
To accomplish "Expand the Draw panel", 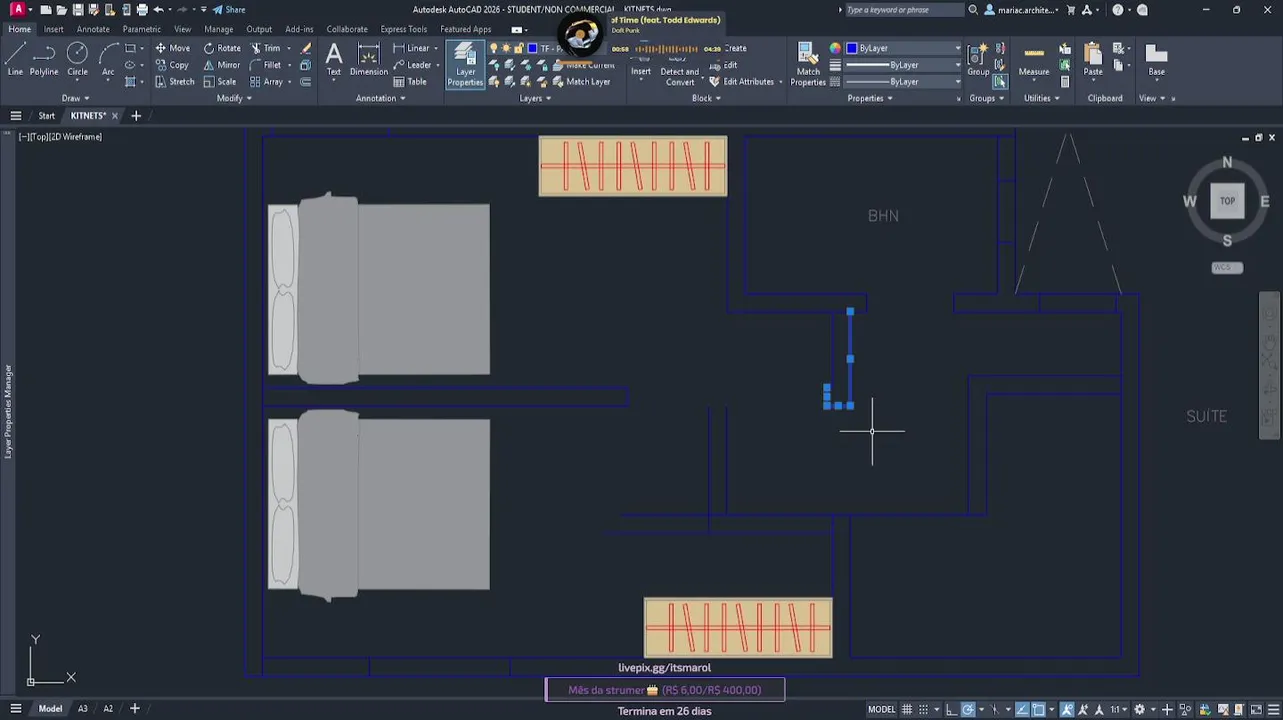I will [75, 98].
